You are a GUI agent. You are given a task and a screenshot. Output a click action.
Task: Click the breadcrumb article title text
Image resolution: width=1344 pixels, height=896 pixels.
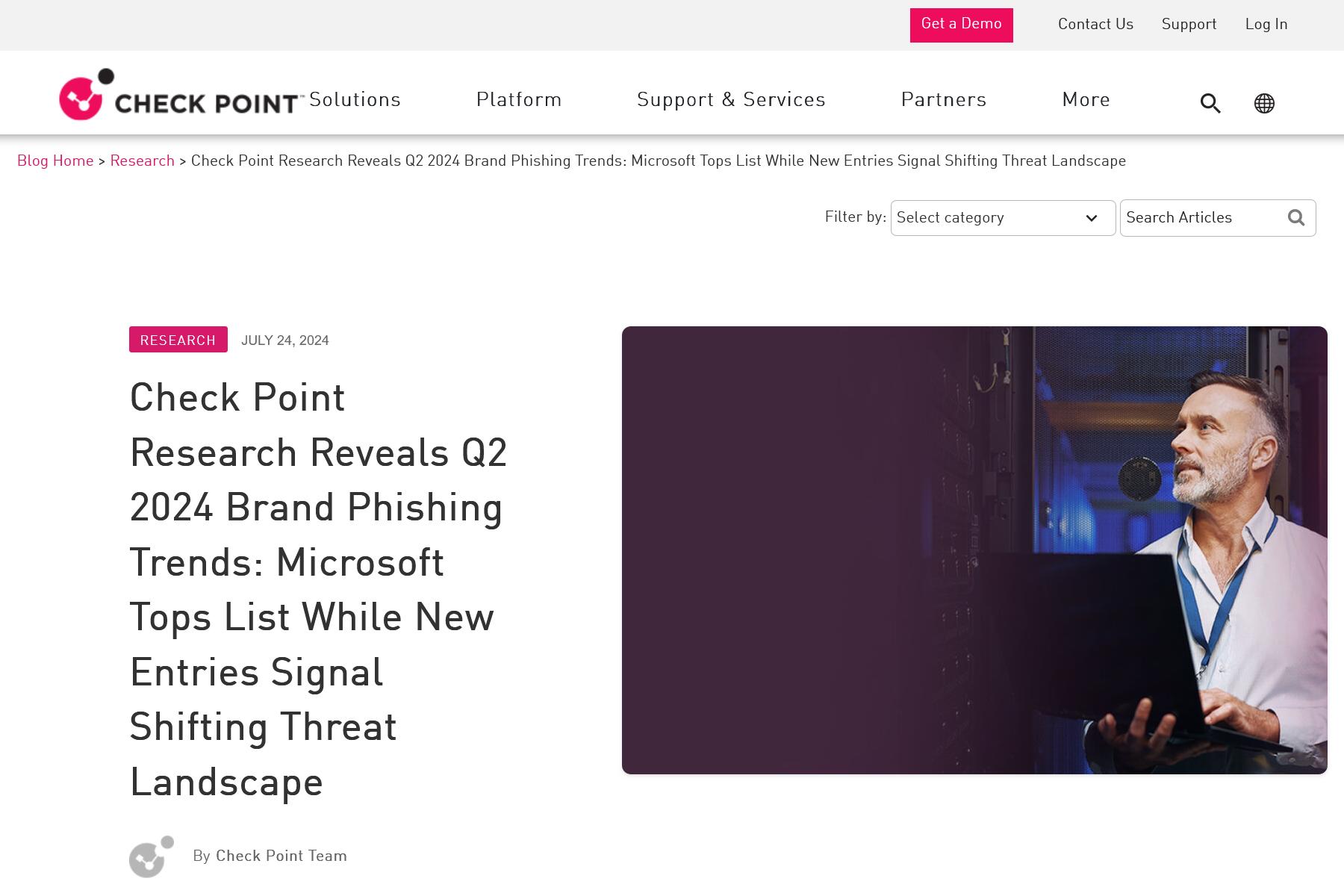[659, 161]
